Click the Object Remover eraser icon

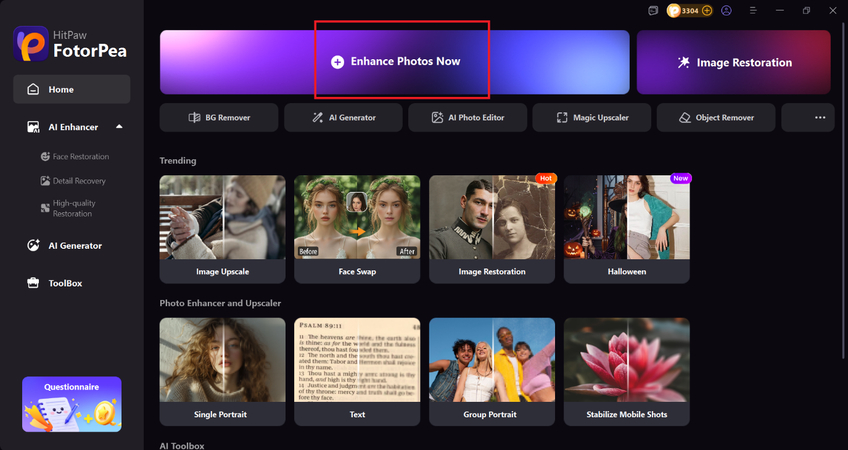685,117
